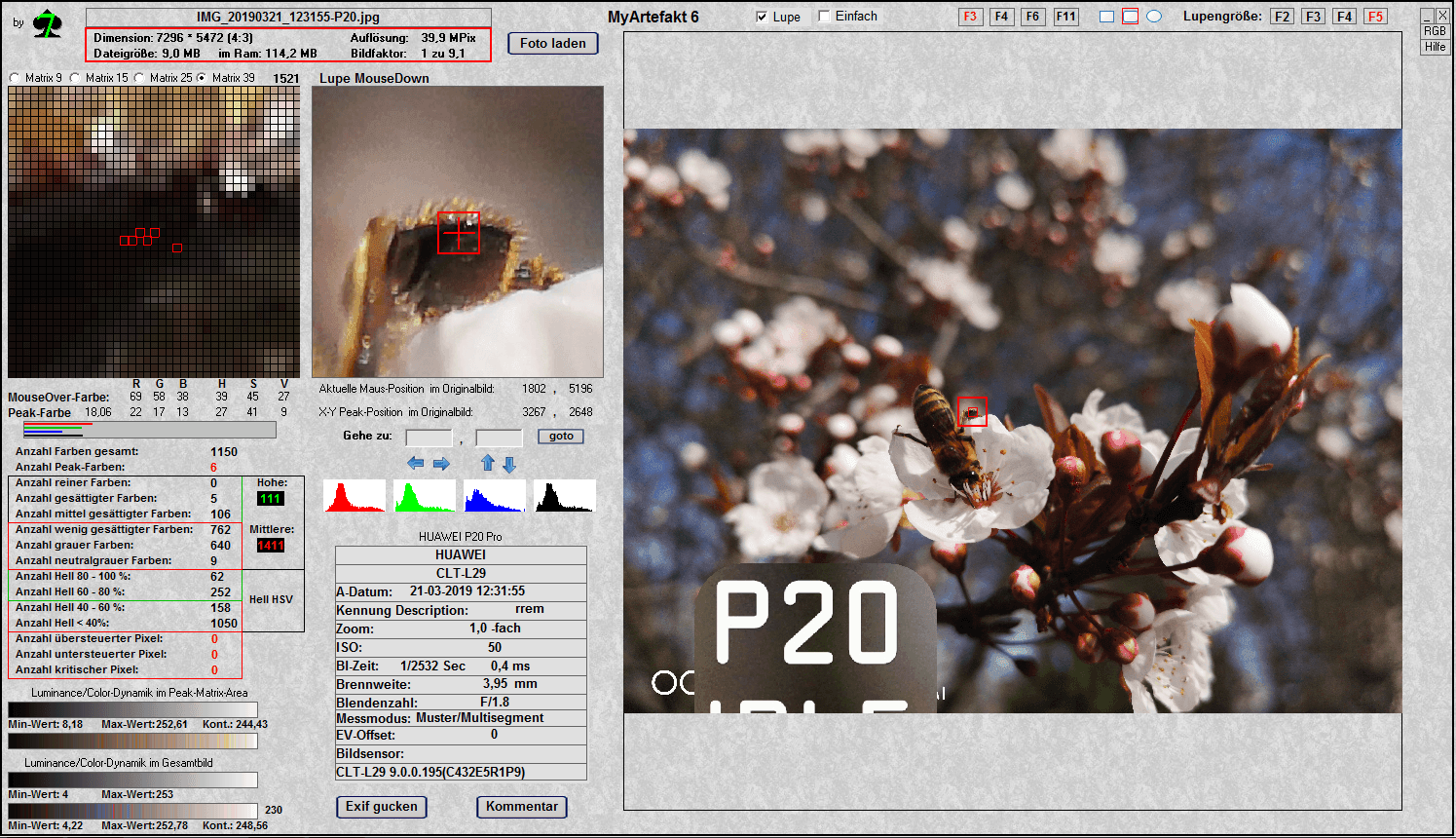Image resolution: width=1456 pixels, height=838 pixels.
Task: Click the Messmodus Muster/Multisegment row
Action: [x=461, y=718]
